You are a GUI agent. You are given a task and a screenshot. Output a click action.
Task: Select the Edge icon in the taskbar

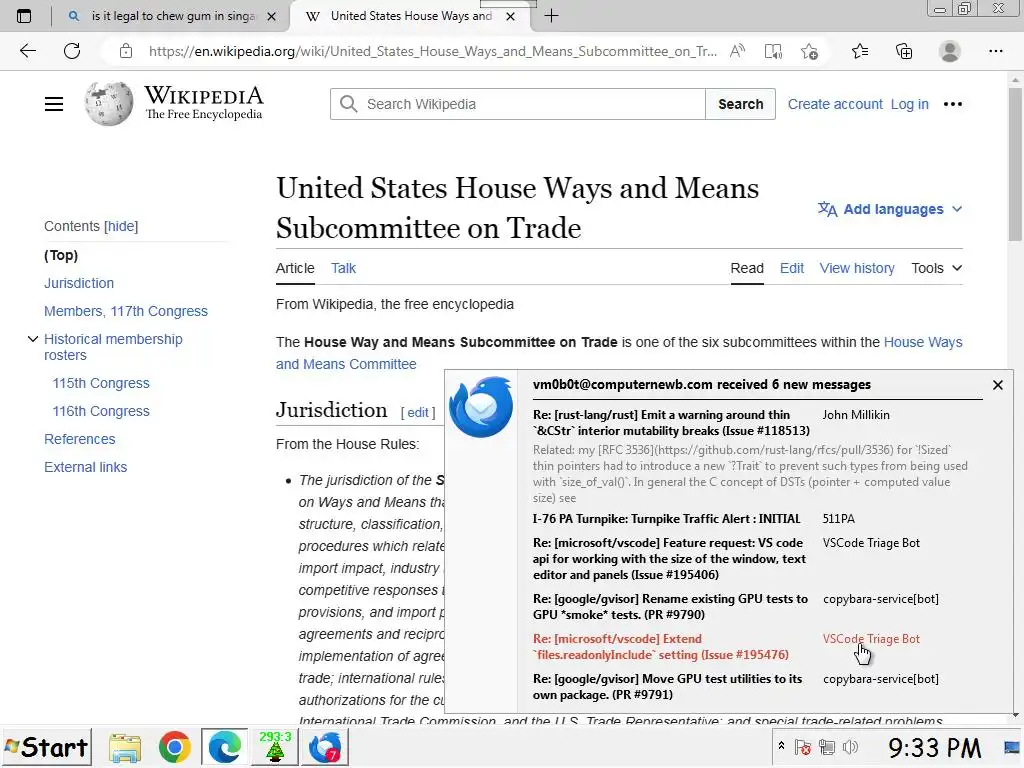225,747
